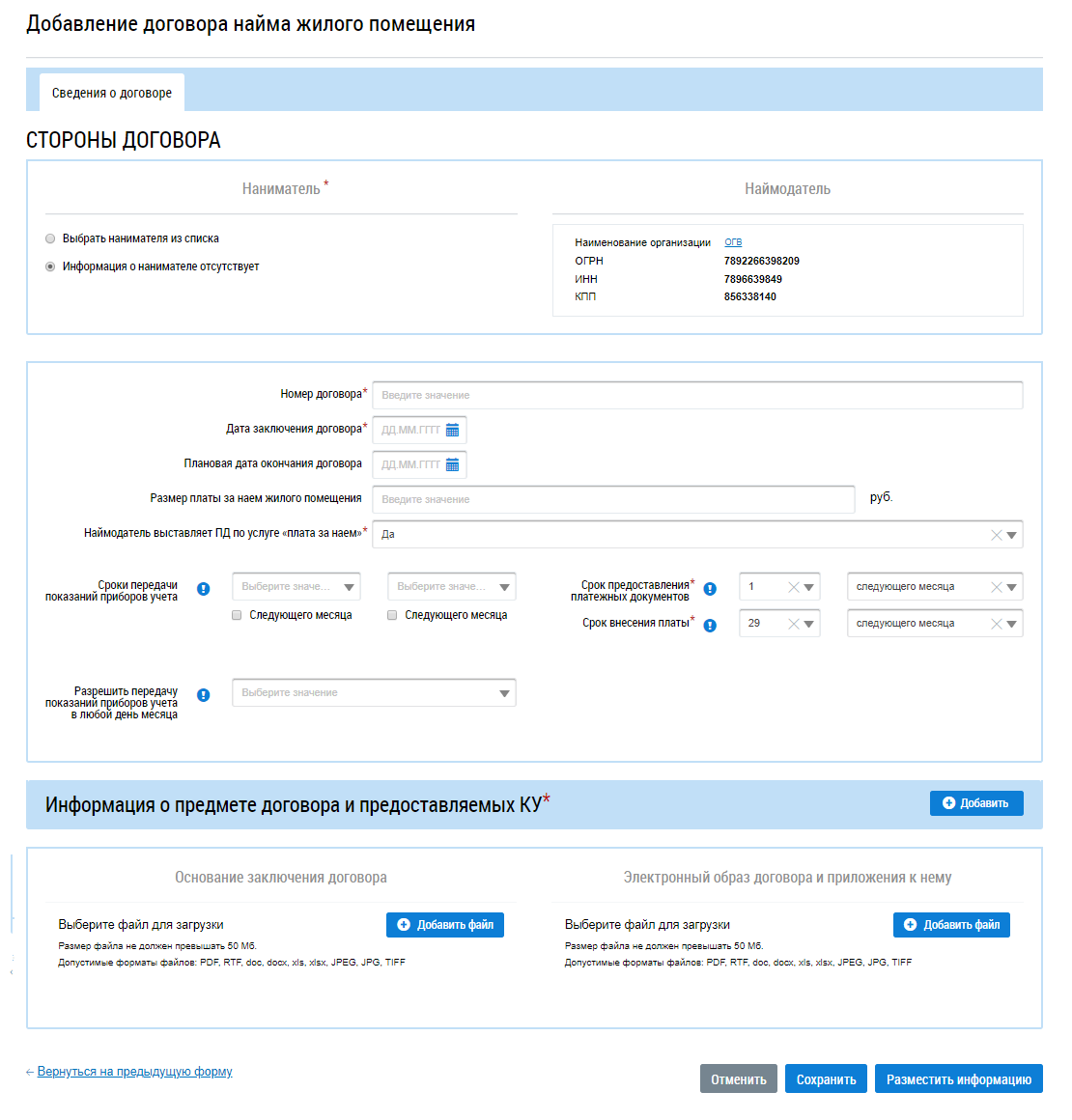Expand first meter readings period dropdown
This screenshot has width=1072, height=1120.
click(349, 587)
